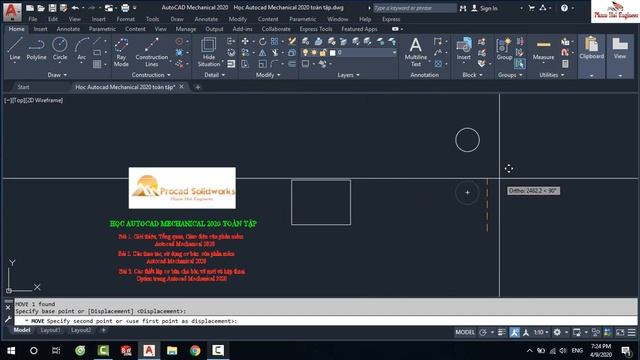Image resolution: width=640 pixels, height=360 pixels.
Task: Click the Multiline Text tool
Action: 416,52
